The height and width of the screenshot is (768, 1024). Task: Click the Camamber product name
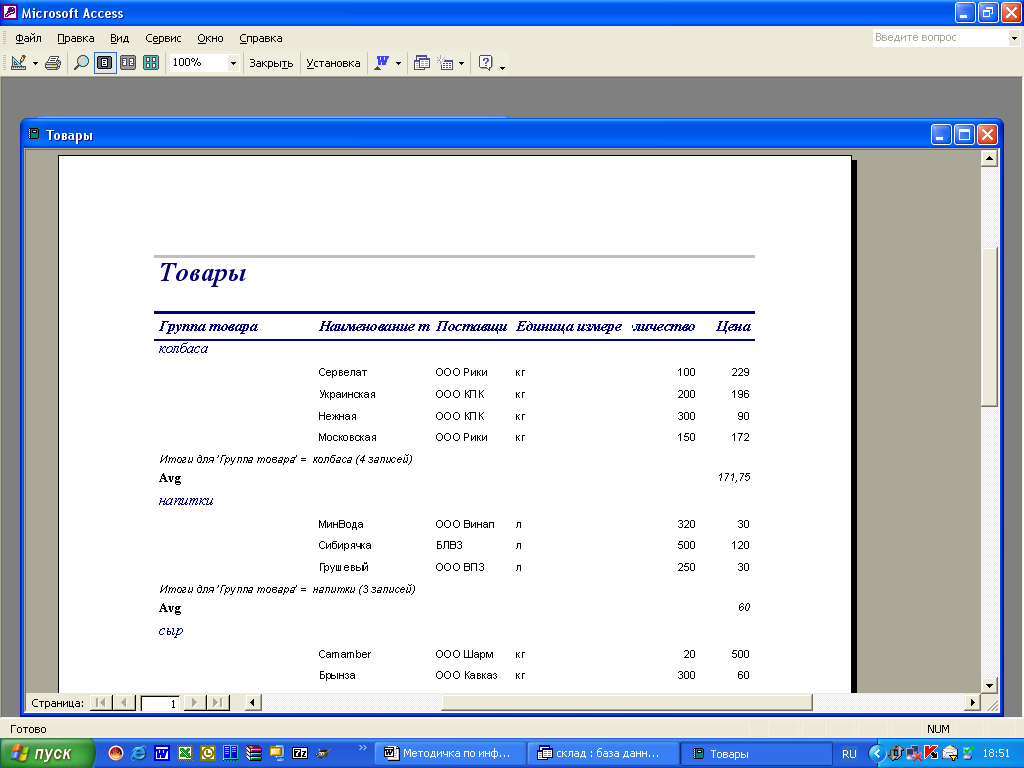tap(345, 654)
